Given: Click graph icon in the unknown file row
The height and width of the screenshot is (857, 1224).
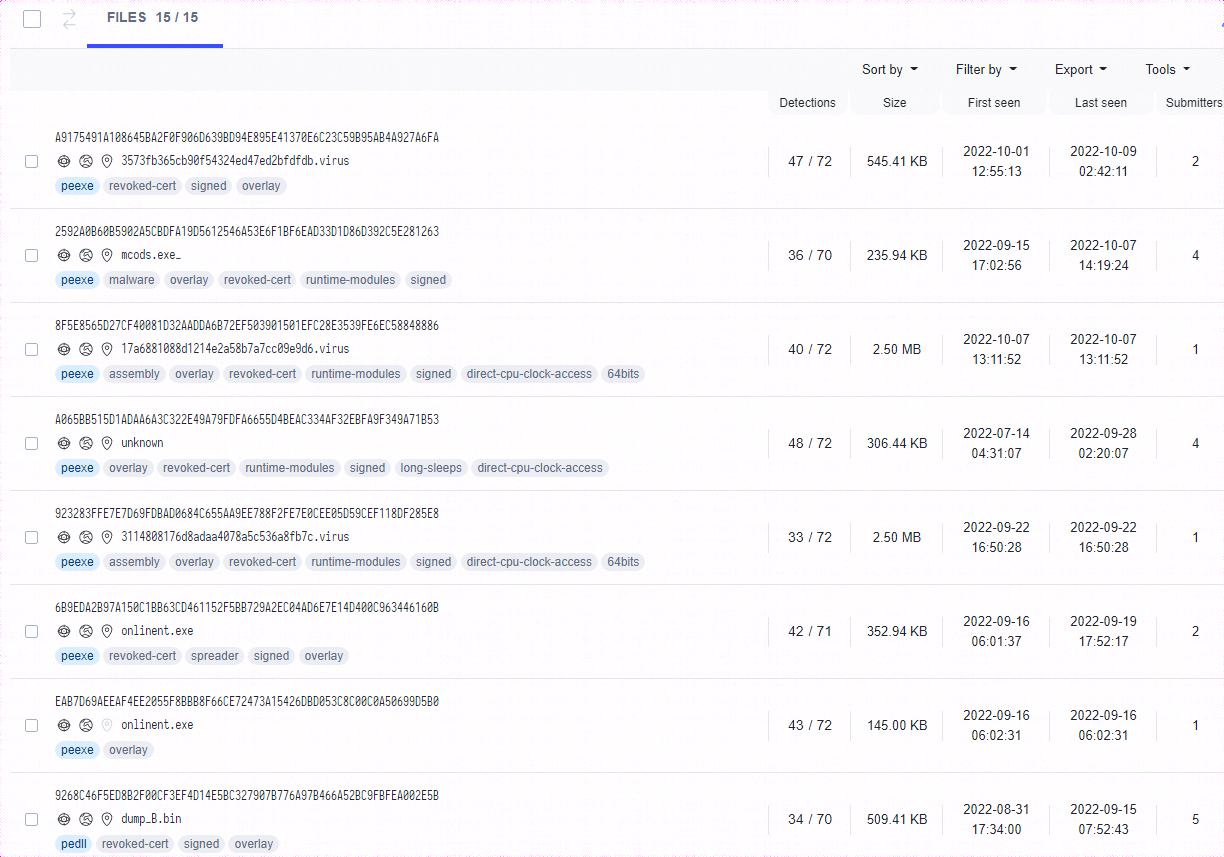Looking at the screenshot, I should [x=86, y=443].
